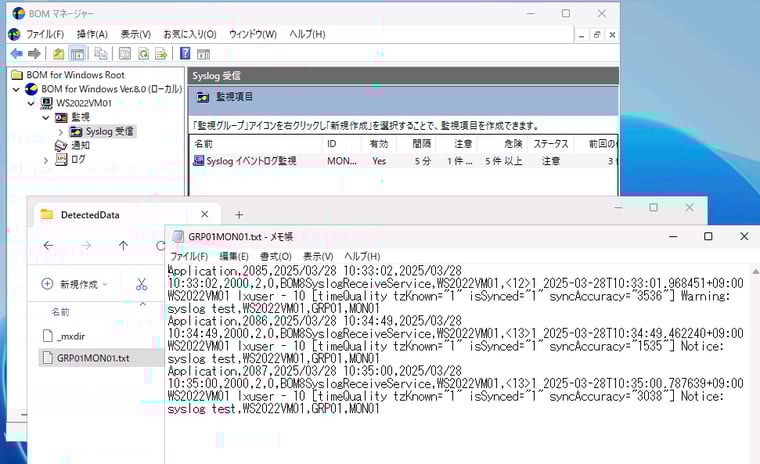Open help with the blue question mark icon
Viewport: 760px width, 464px height.
pos(185,53)
